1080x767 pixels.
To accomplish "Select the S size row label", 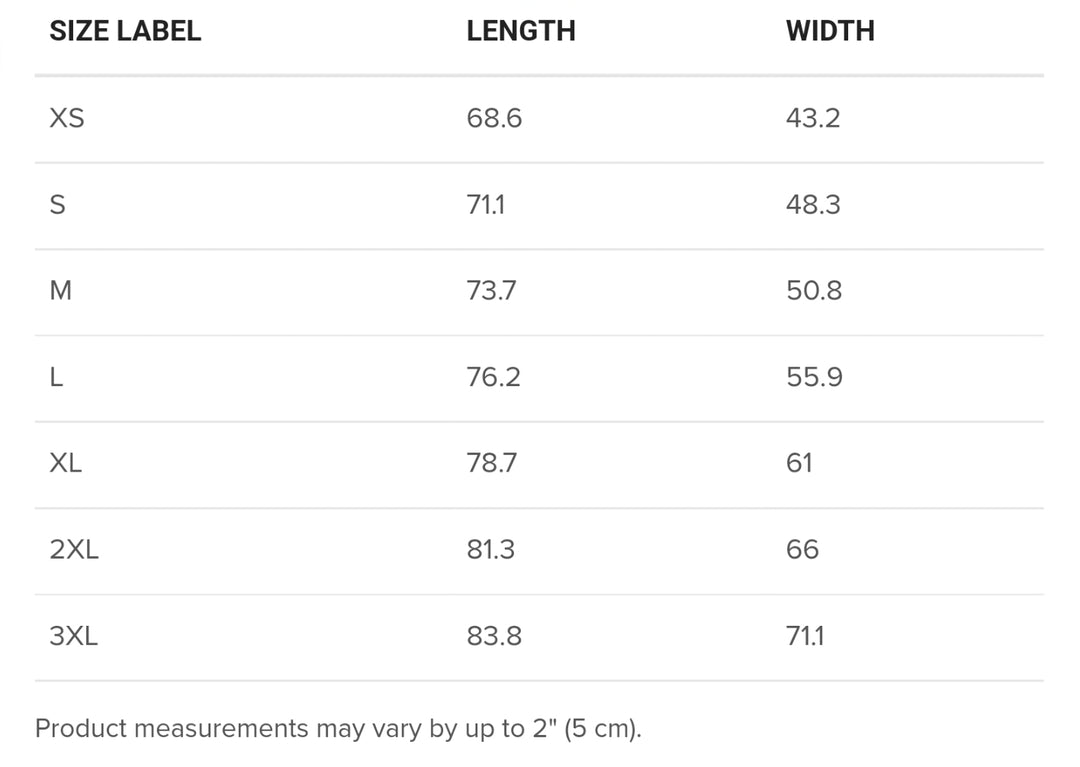I will (x=58, y=204).
